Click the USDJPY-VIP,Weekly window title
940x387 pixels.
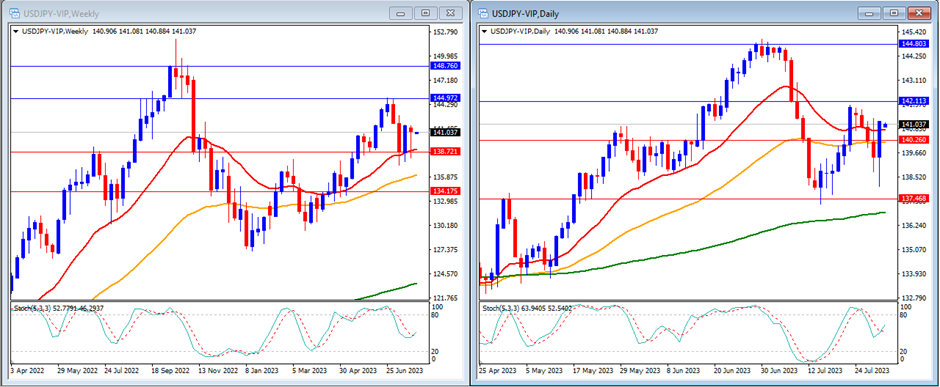click(61, 13)
